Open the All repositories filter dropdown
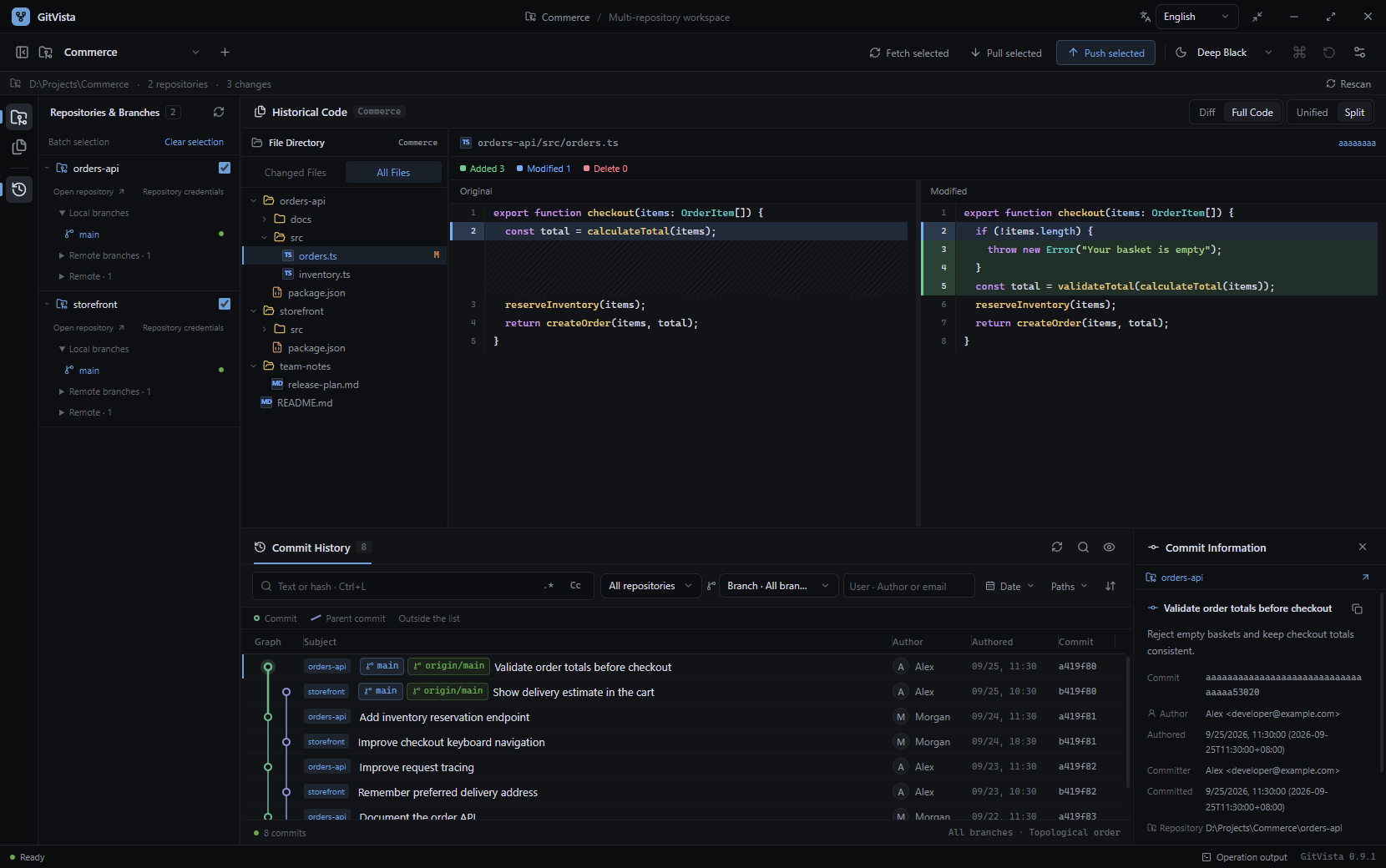 click(650, 586)
